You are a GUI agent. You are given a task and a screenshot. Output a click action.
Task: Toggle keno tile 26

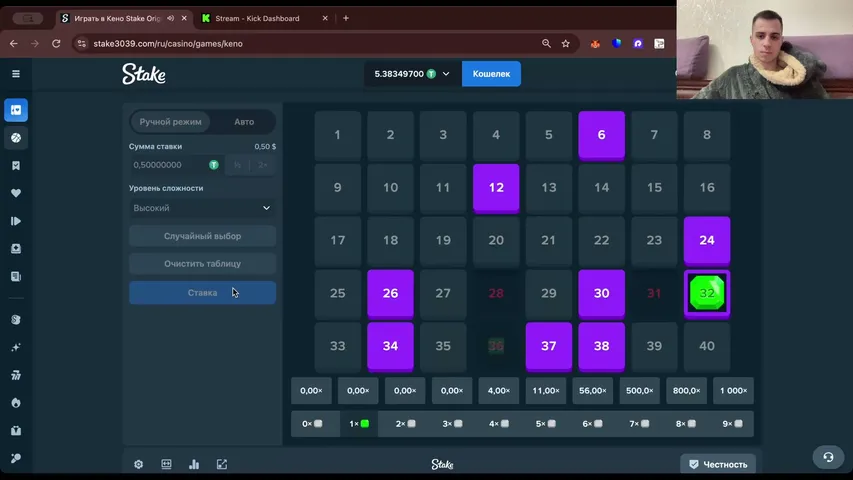coord(390,293)
